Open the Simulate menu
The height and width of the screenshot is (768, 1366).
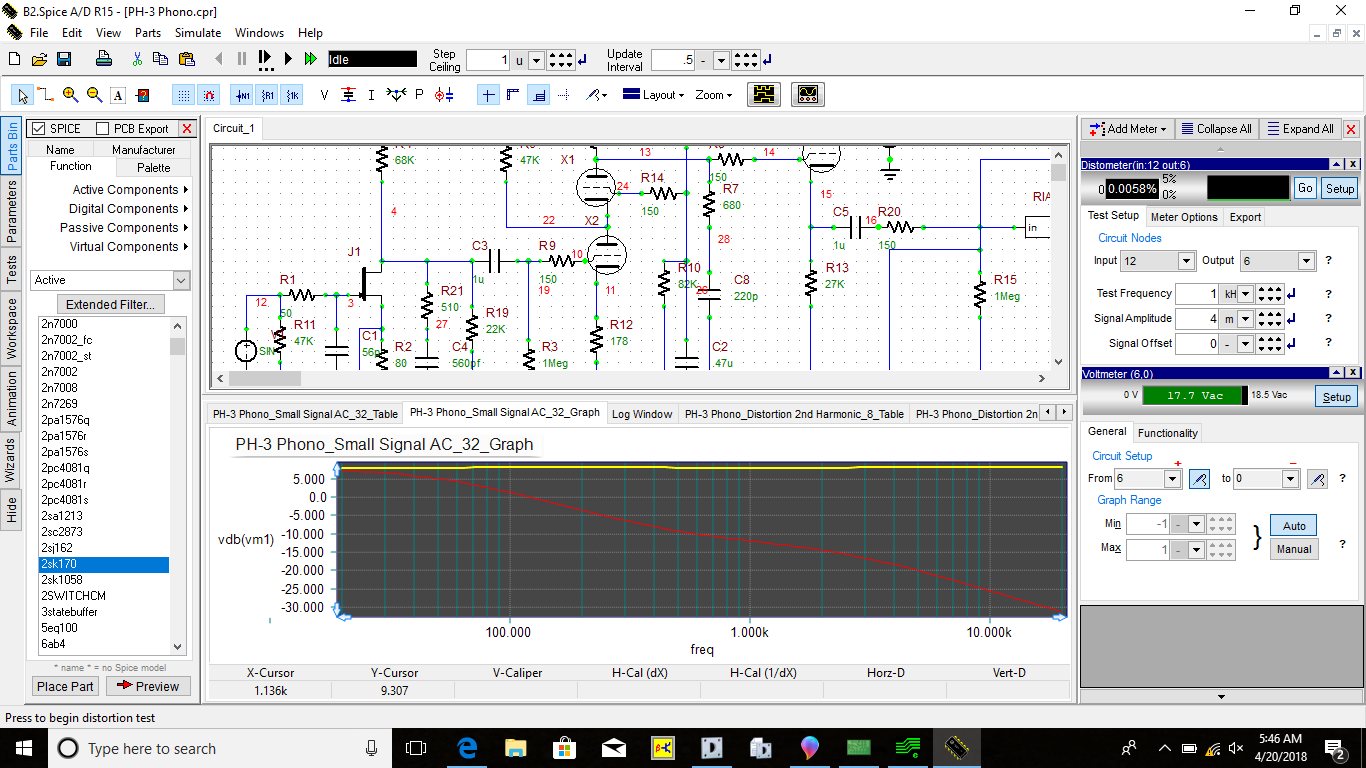(x=198, y=33)
